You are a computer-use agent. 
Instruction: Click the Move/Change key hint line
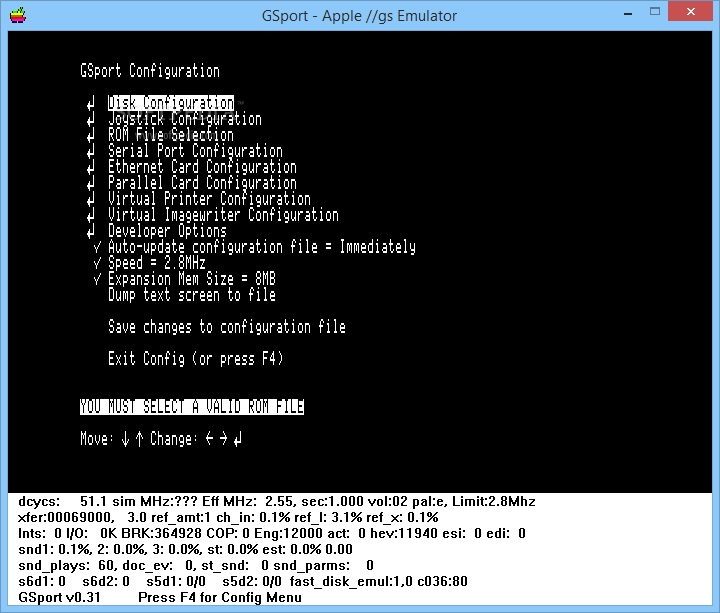pos(161,439)
